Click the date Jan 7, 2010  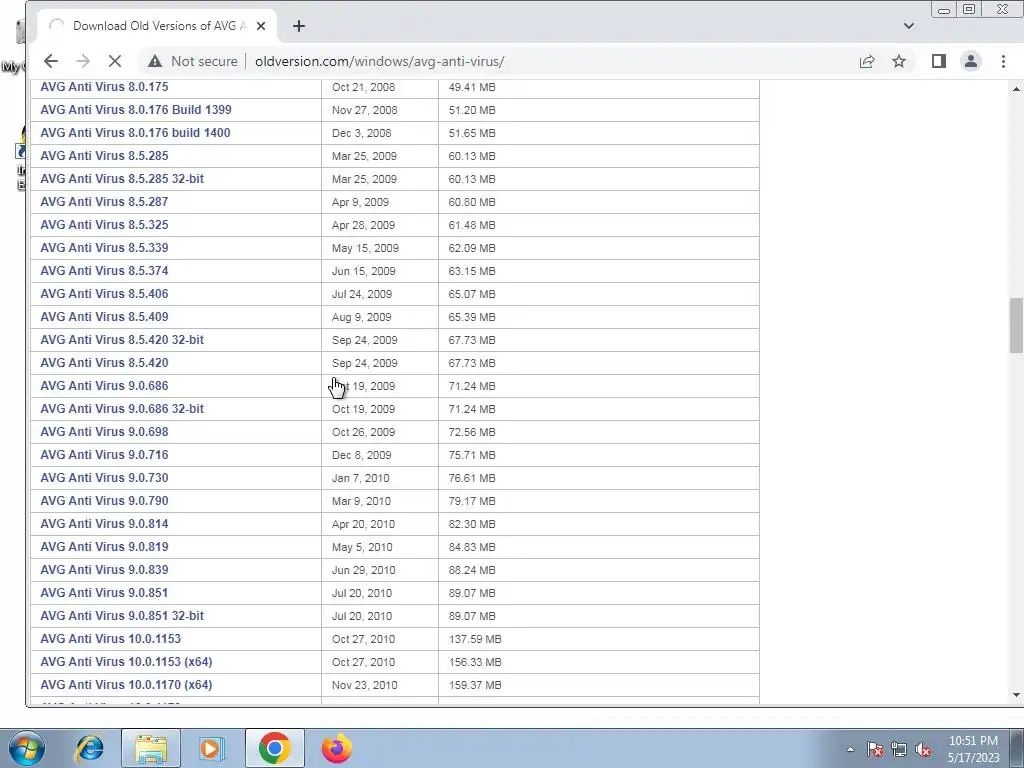360,478
